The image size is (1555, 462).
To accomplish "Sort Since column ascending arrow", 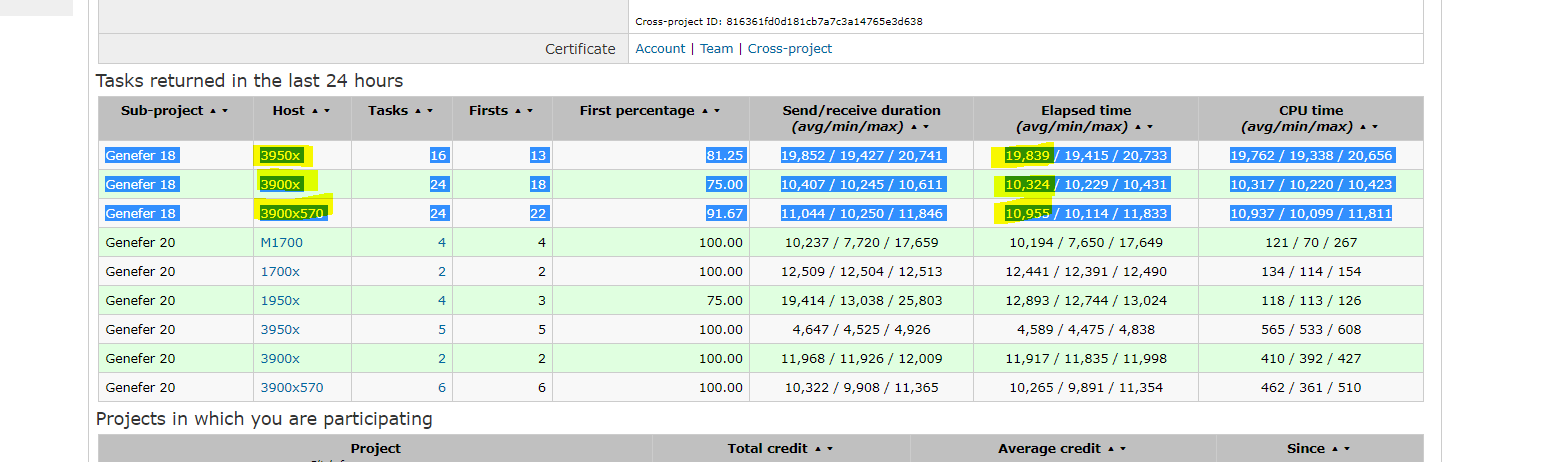I will [1335, 449].
